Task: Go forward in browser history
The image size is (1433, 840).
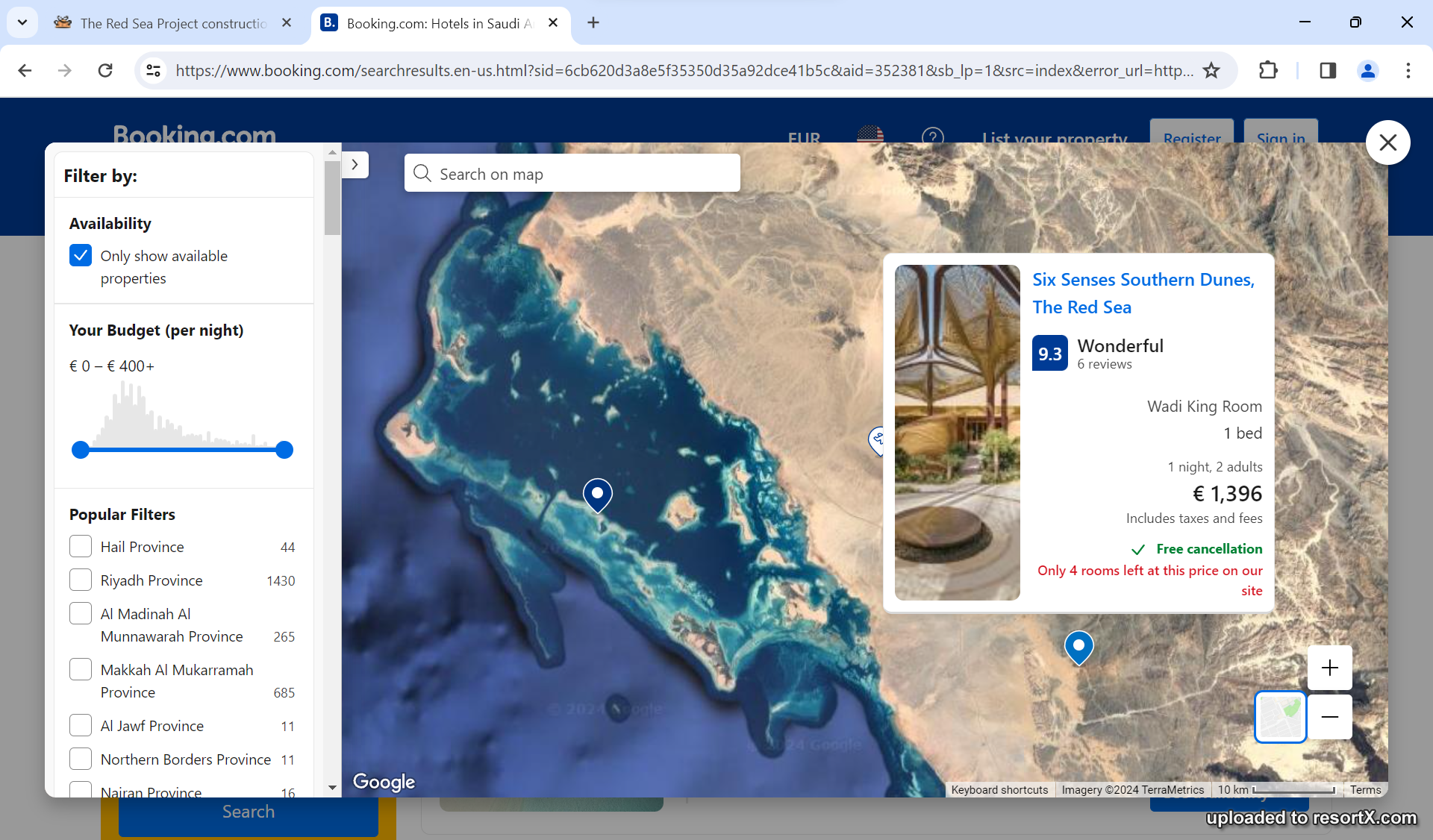Action: pyautogui.click(x=65, y=71)
